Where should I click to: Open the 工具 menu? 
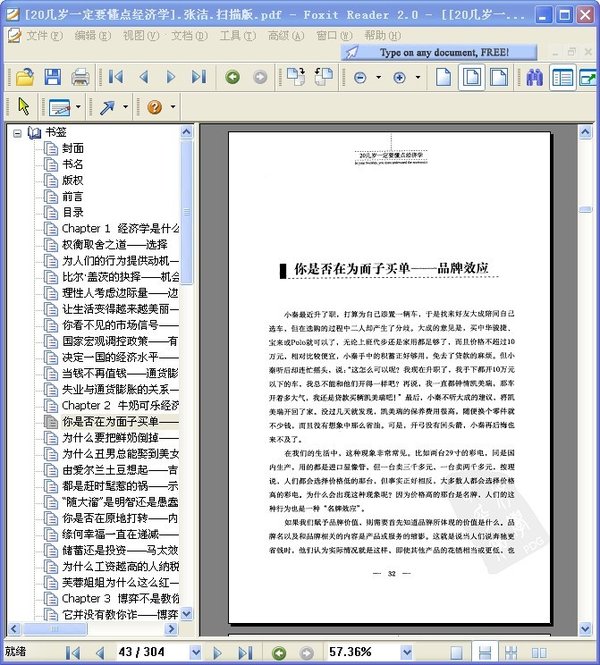tap(237, 36)
